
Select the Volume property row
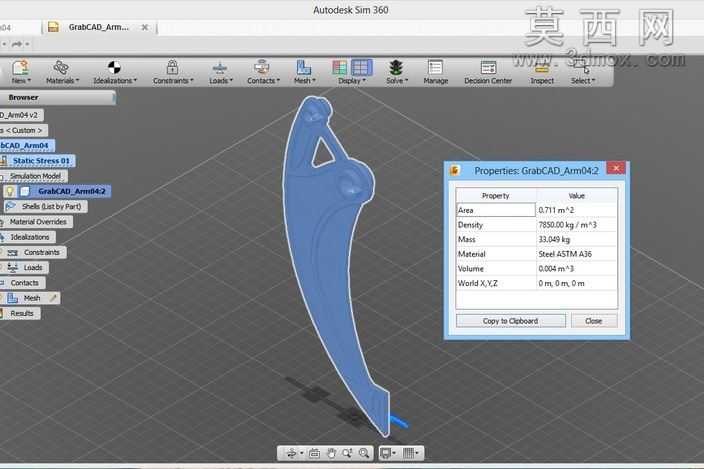537,269
